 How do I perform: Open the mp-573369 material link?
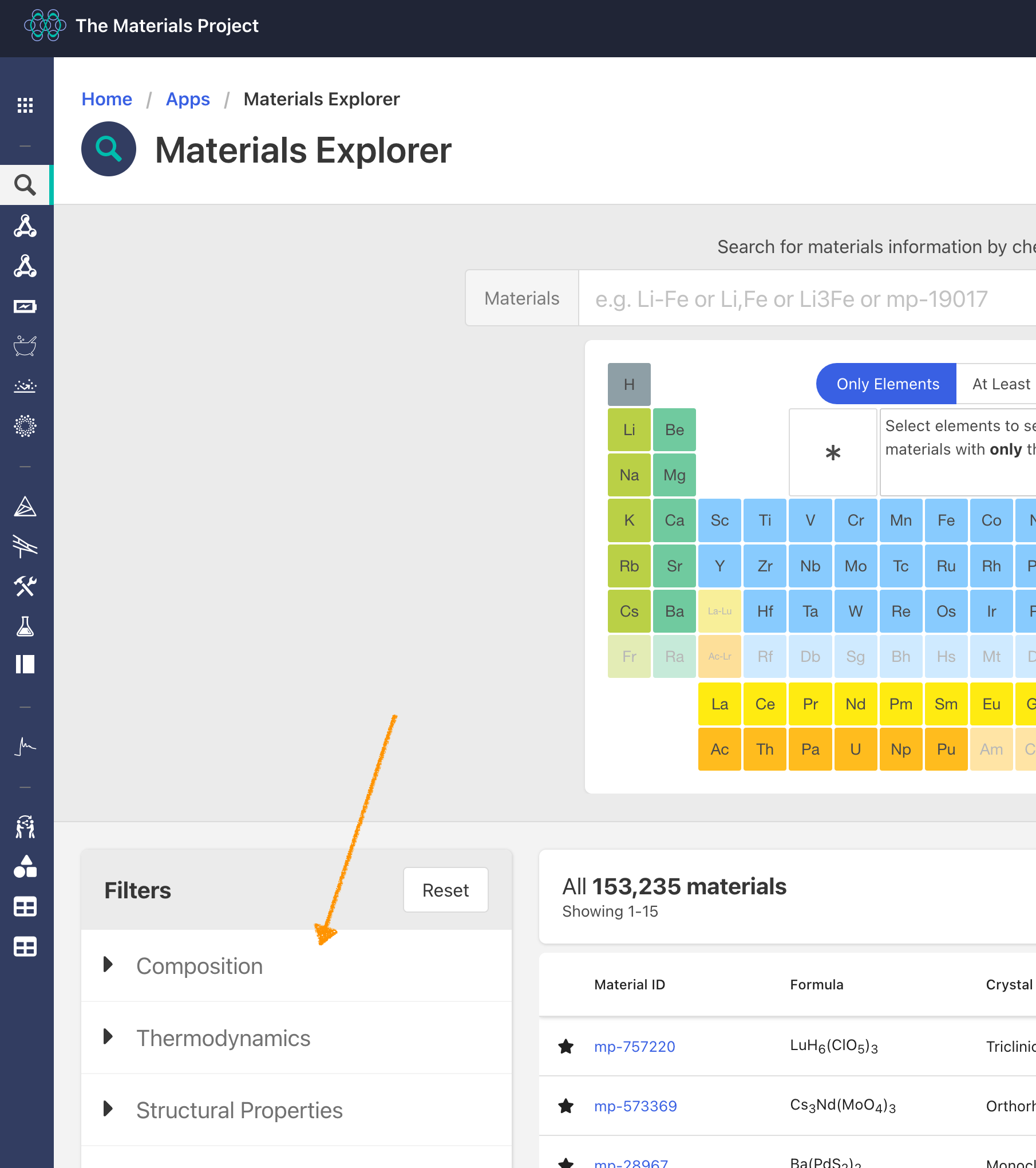(x=635, y=1106)
